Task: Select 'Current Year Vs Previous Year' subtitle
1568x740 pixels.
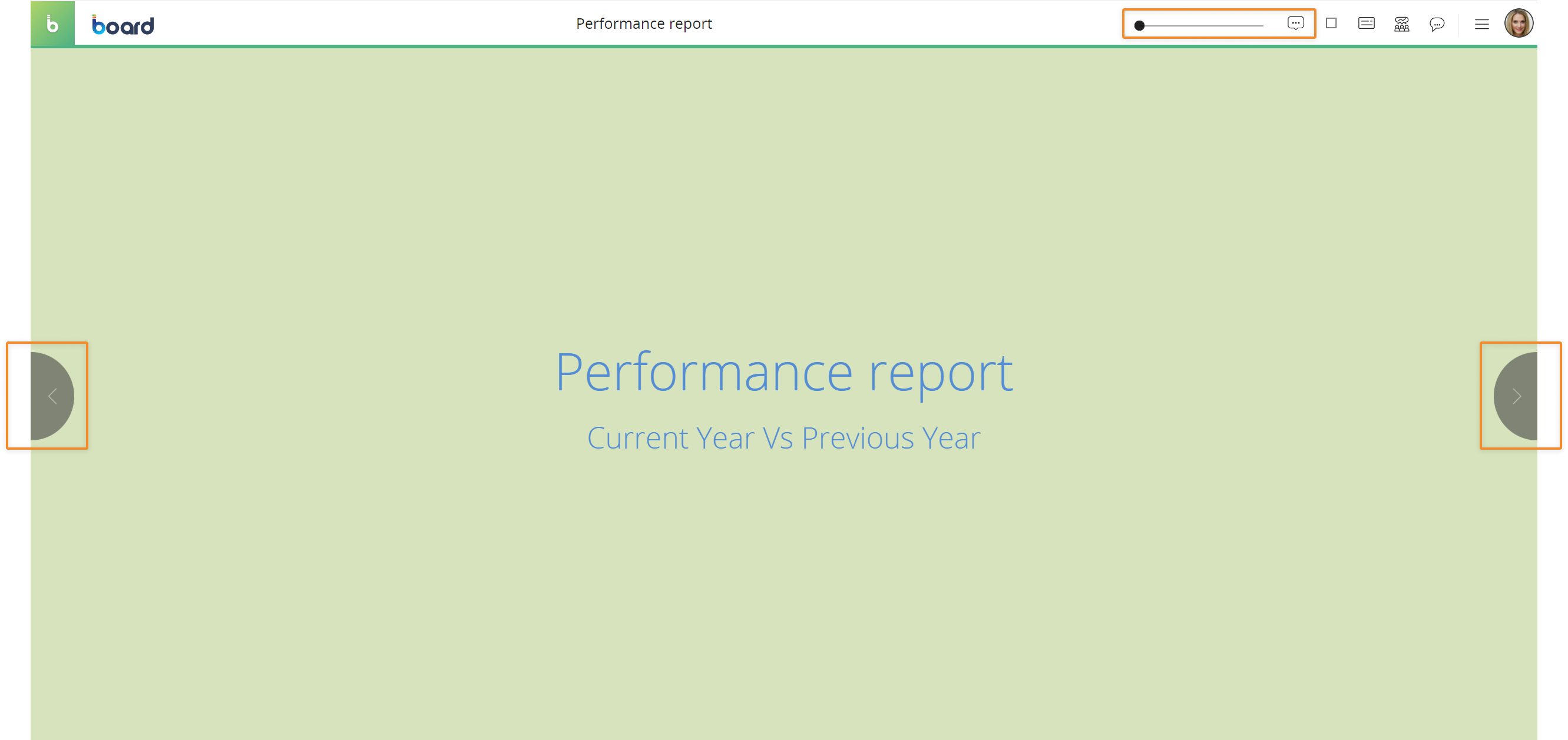Action: (x=783, y=438)
